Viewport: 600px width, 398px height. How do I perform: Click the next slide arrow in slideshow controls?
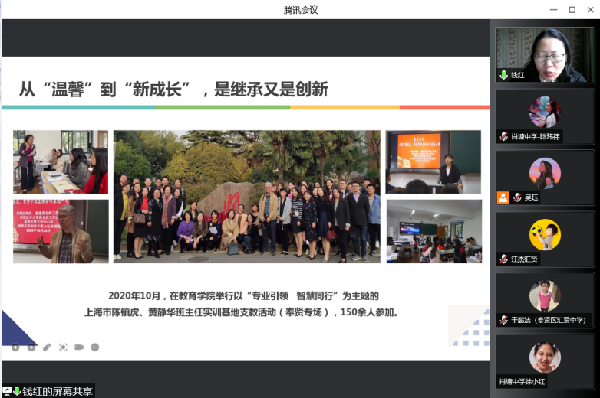[31, 347]
